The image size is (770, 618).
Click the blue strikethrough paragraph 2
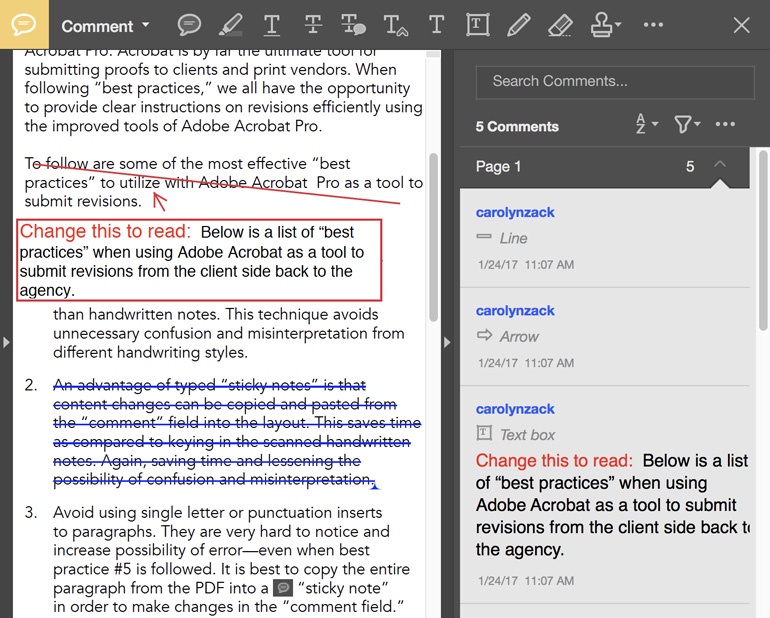tap(236, 432)
